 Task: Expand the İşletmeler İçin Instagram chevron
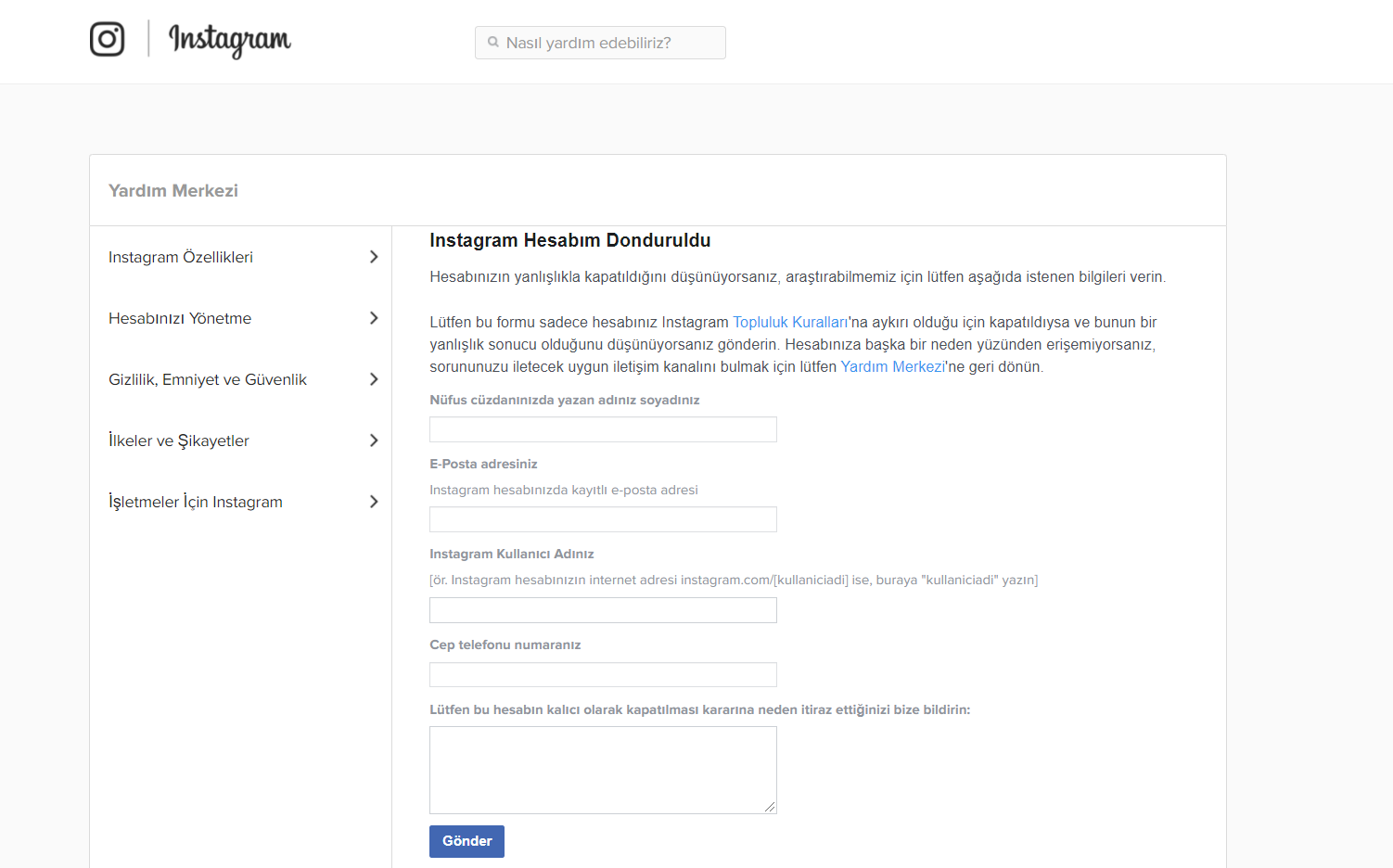tap(374, 502)
